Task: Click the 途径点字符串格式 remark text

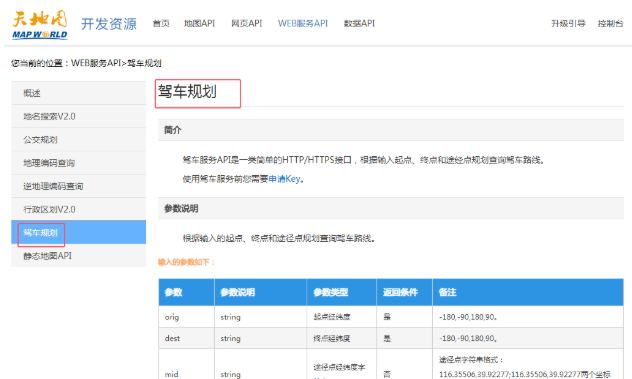Action: click(x=471, y=359)
